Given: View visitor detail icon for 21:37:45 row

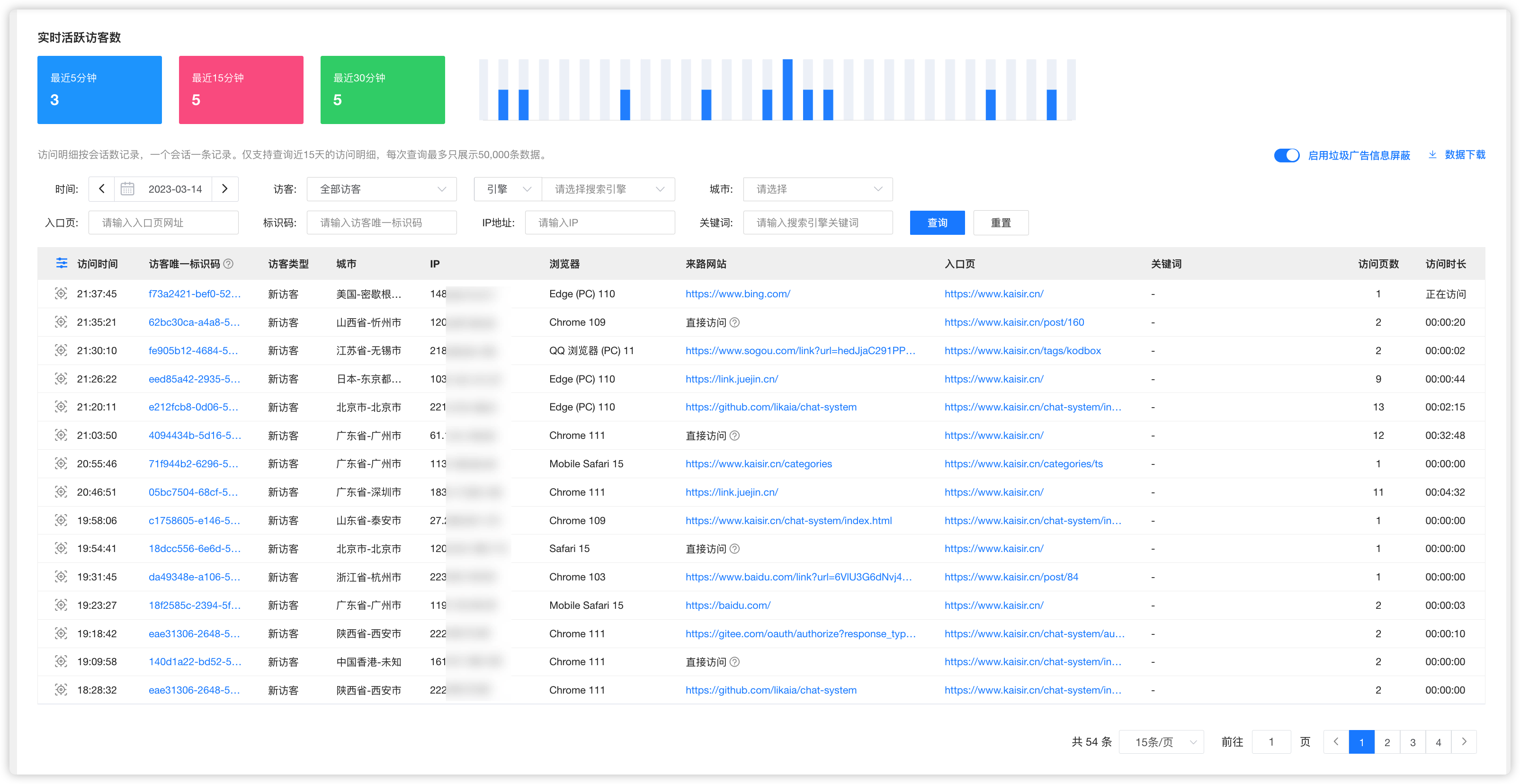Looking at the screenshot, I should [61, 293].
